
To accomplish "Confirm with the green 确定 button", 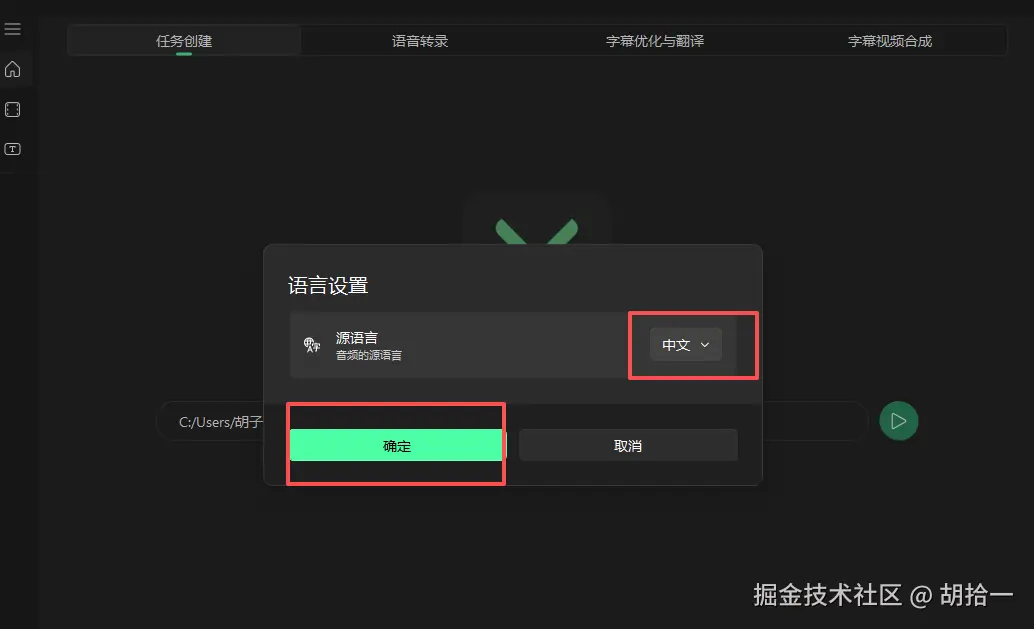I will tap(396, 446).
